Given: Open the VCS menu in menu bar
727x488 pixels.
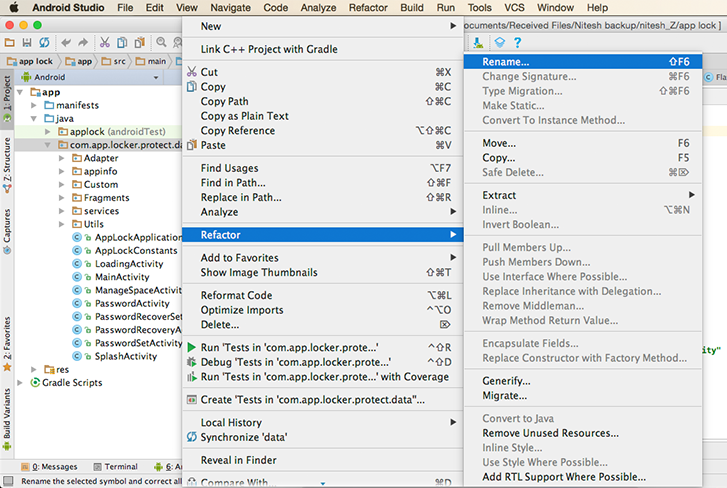Looking at the screenshot, I should point(514,8).
